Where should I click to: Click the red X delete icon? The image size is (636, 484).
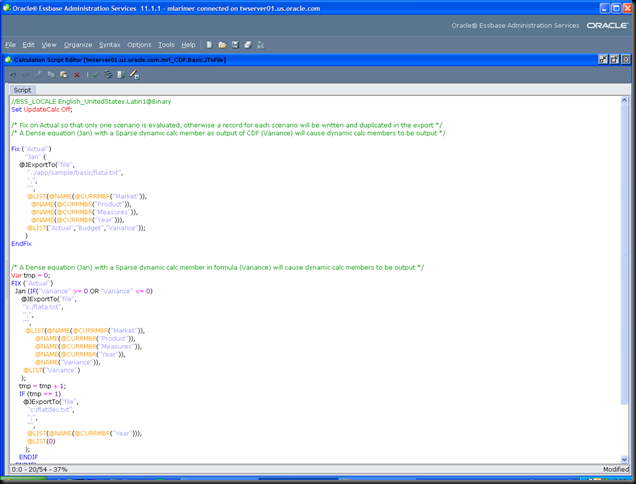tap(77, 75)
